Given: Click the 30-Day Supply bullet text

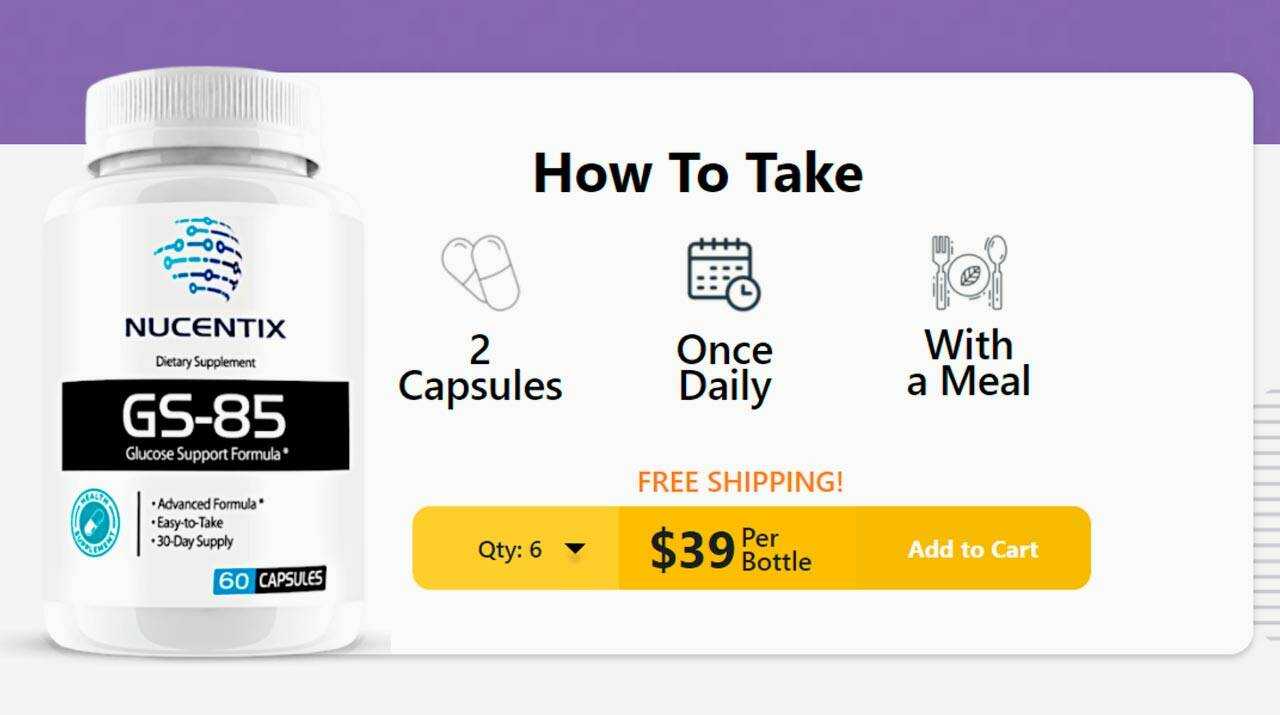Looking at the screenshot, I should [x=192, y=541].
